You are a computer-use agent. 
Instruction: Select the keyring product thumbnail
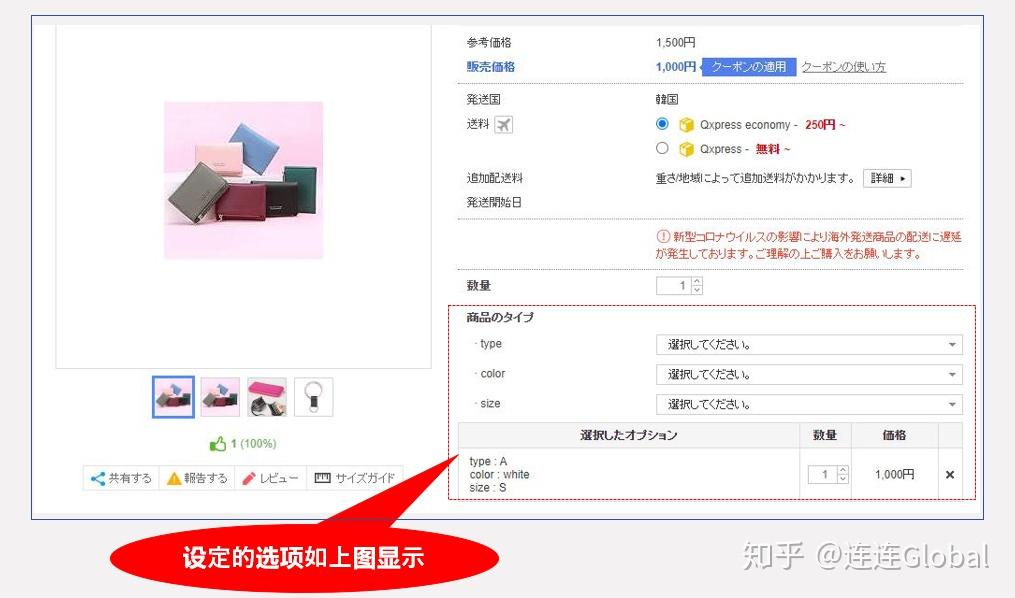(314, 396)
